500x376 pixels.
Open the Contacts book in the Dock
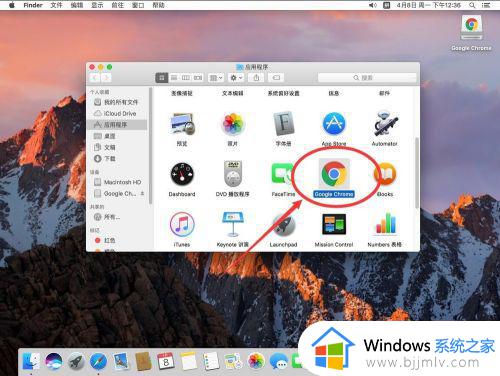144,362
